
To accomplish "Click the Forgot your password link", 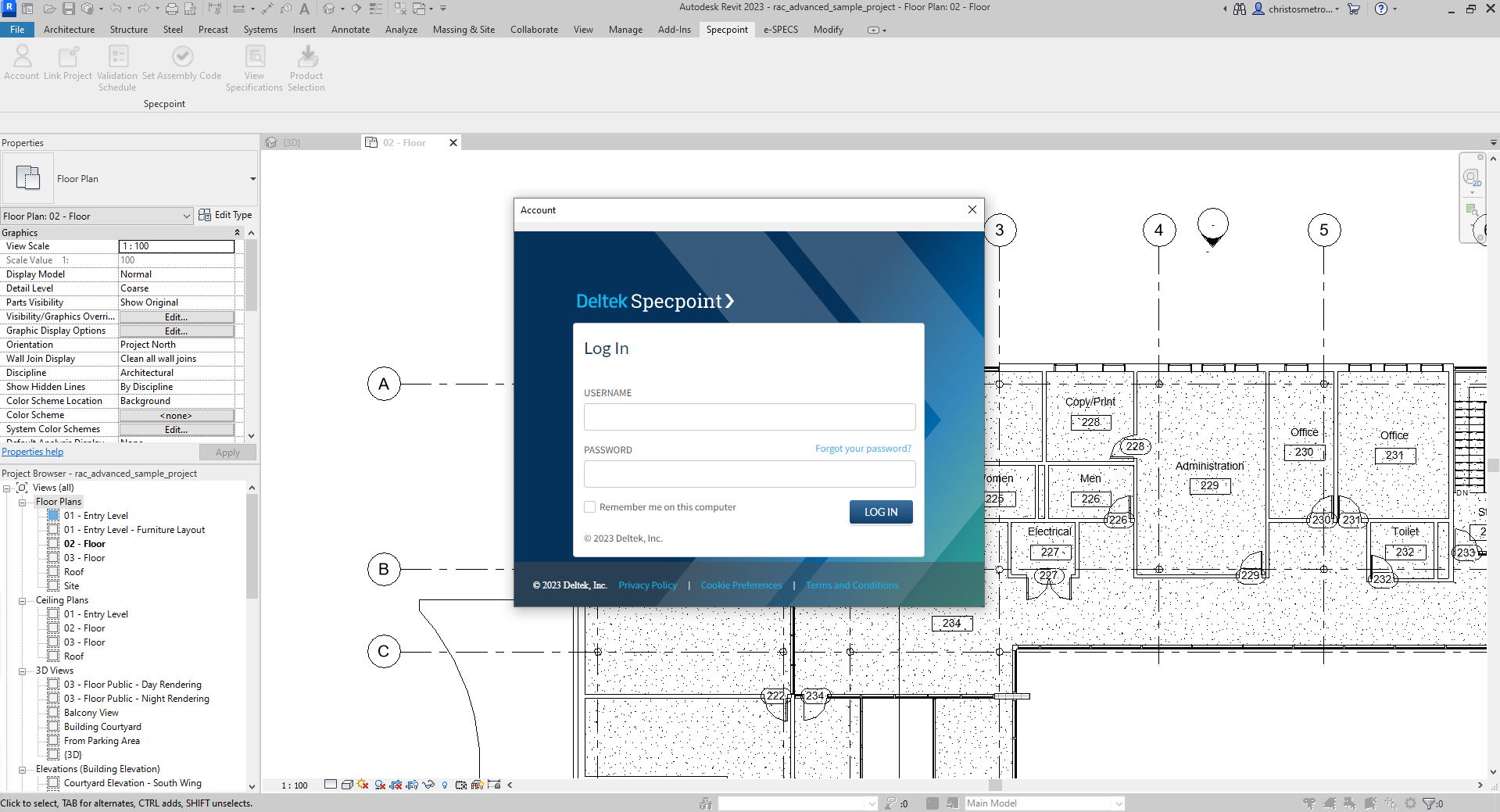I will point(863,449).
